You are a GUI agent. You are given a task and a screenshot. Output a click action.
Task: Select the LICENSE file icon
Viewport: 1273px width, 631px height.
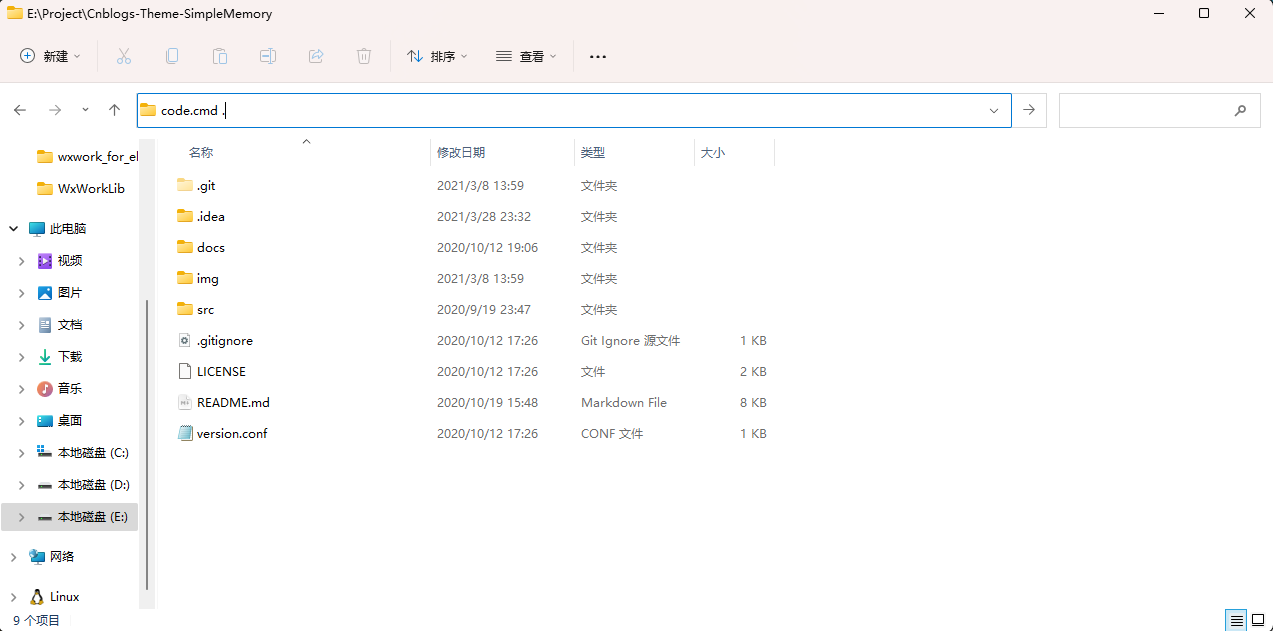coord(184,372)
